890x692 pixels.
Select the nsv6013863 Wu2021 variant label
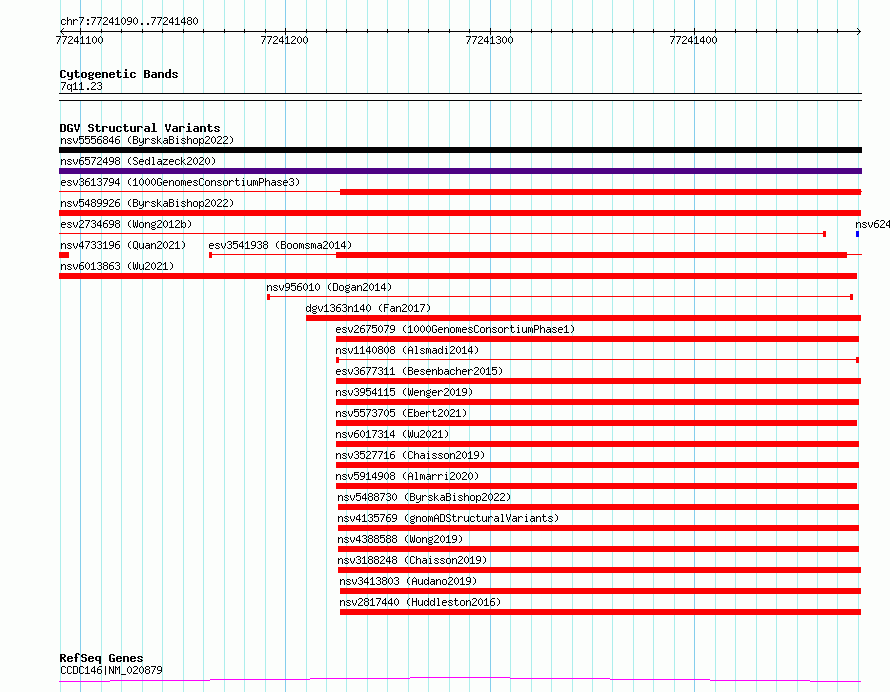(116, 266)
